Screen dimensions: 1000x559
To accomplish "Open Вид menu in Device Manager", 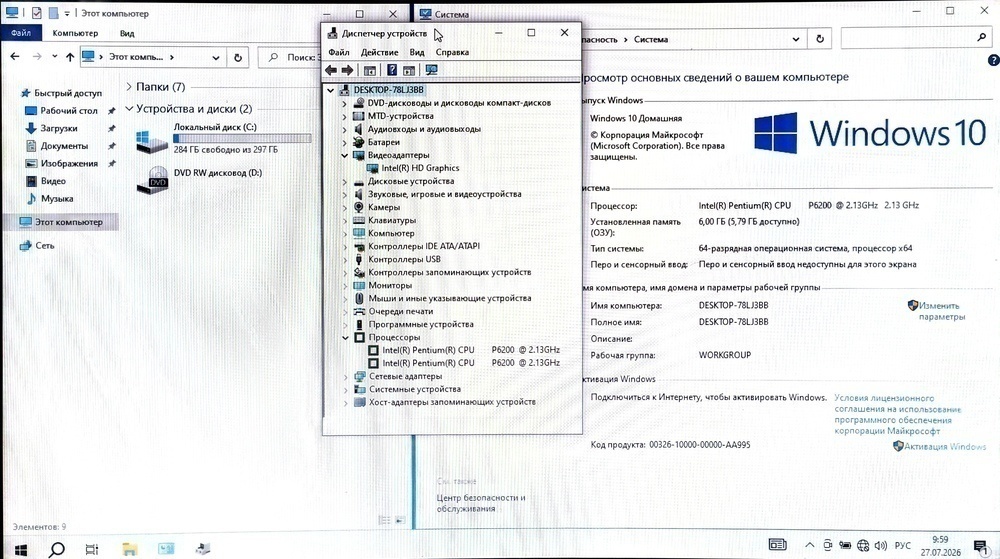I will [417, 52].
